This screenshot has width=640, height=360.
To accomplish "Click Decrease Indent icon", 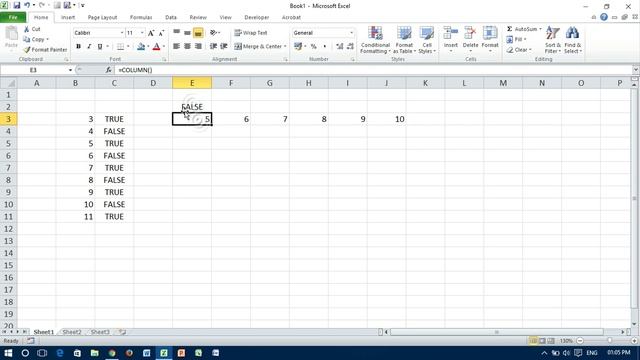I will point(213,47).
